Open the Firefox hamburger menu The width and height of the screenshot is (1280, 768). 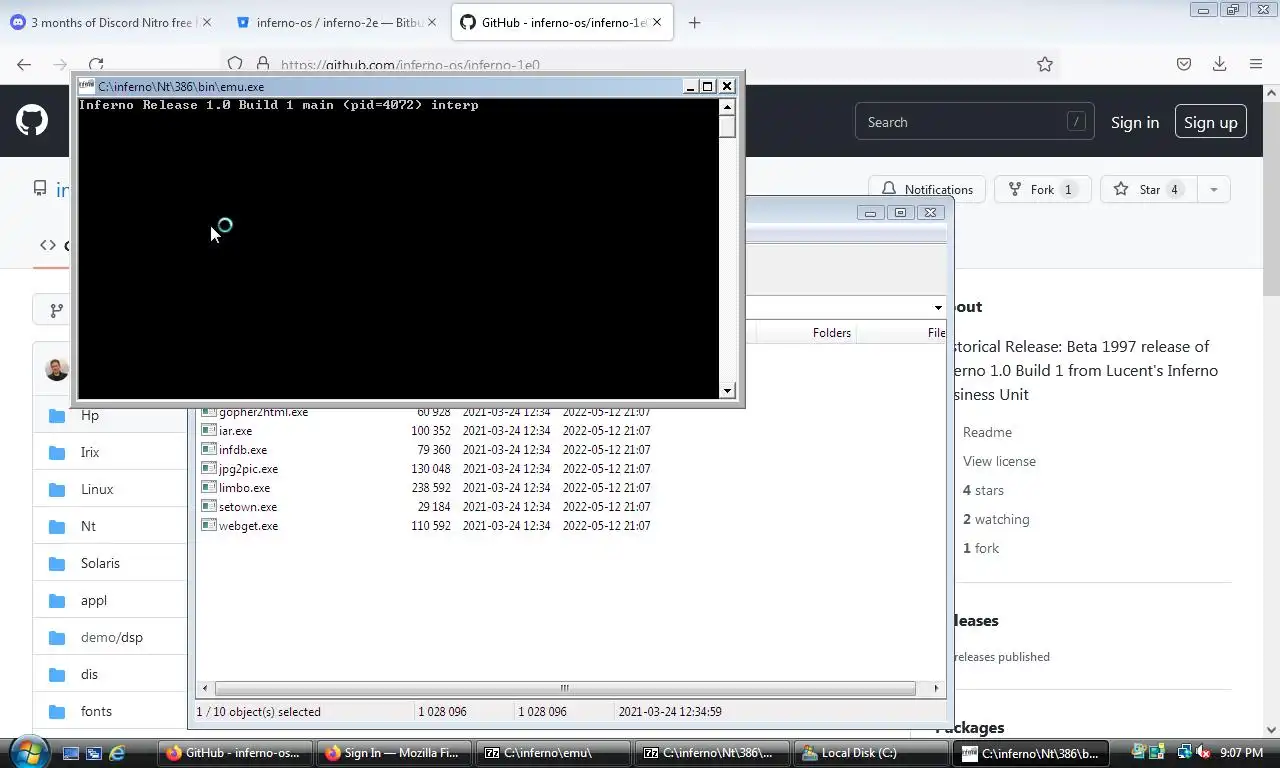pyautogui.click(x=1256, y=64)
